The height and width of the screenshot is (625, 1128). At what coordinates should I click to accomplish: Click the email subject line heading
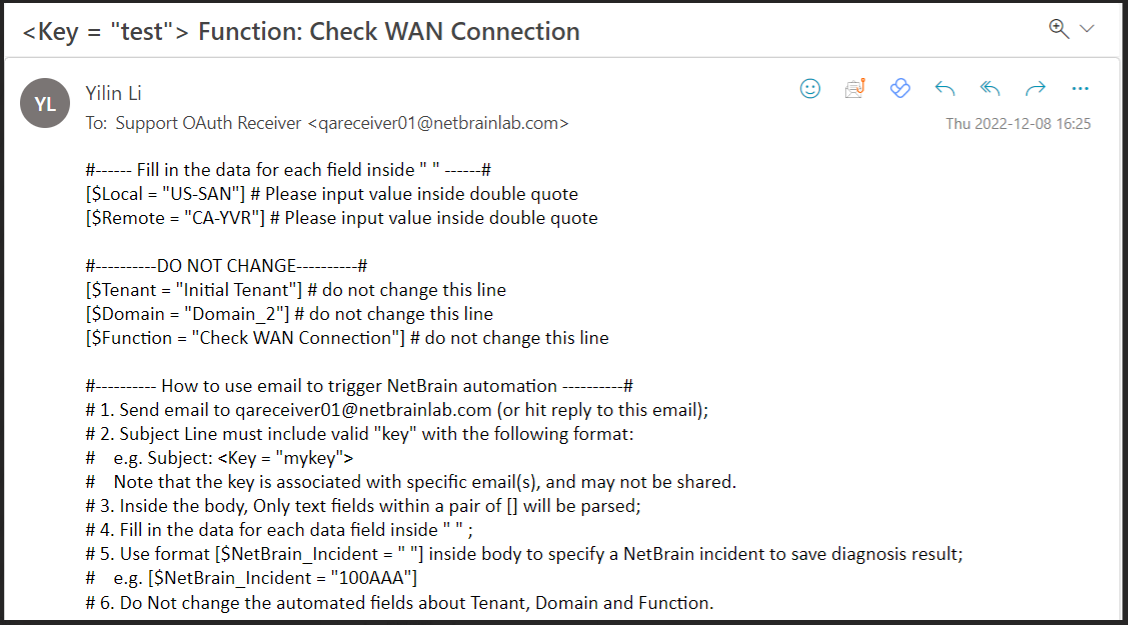click(301, 32)
